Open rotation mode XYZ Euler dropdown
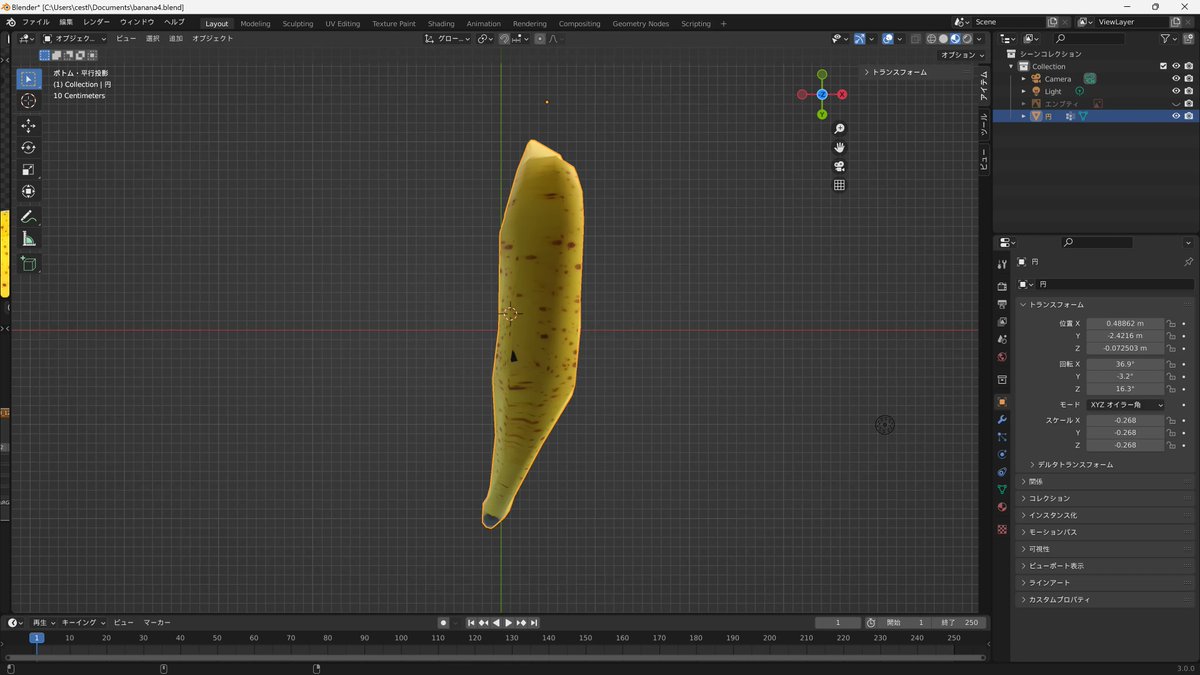 click(1126, 405)
